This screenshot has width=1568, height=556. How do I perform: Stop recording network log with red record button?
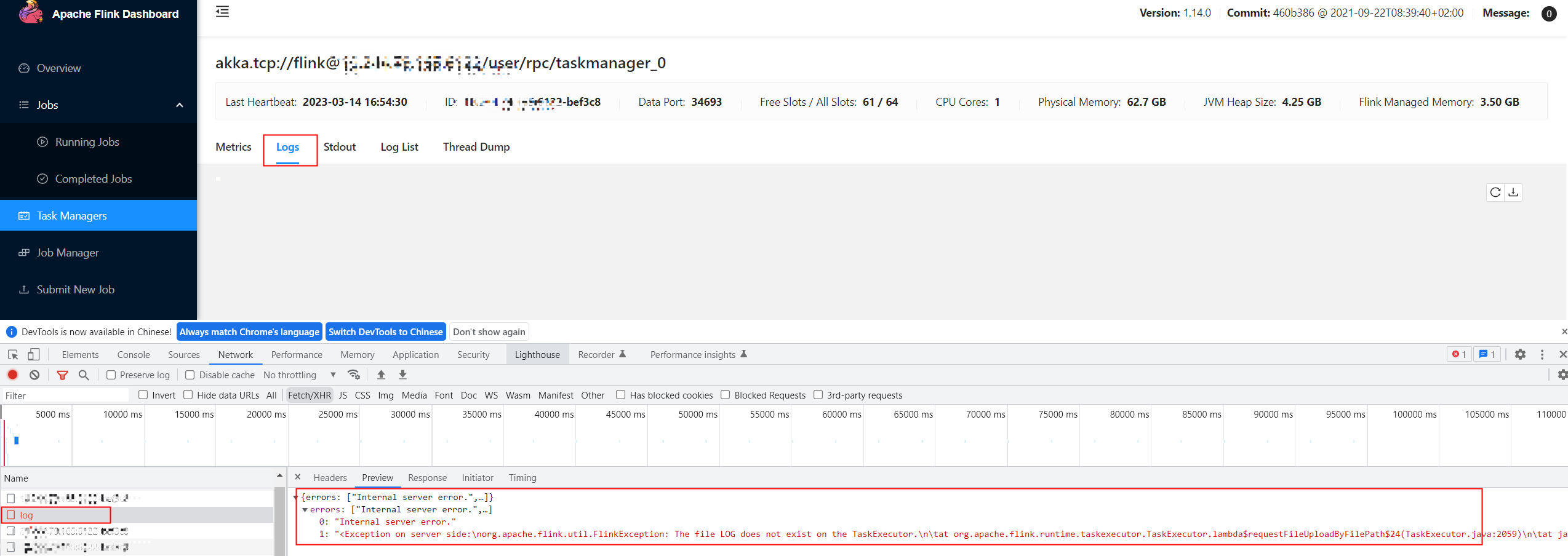click(12, 375)
